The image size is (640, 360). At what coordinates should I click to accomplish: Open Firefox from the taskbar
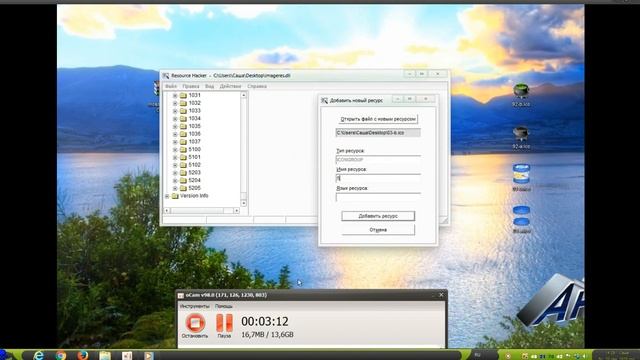click(83, 355)
